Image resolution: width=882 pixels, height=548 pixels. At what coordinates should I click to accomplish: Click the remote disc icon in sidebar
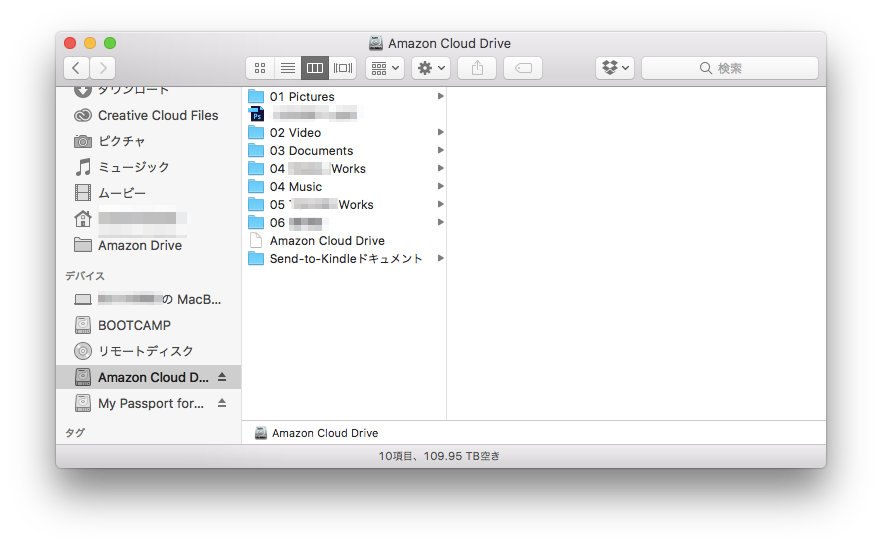[x=83, y=351]
